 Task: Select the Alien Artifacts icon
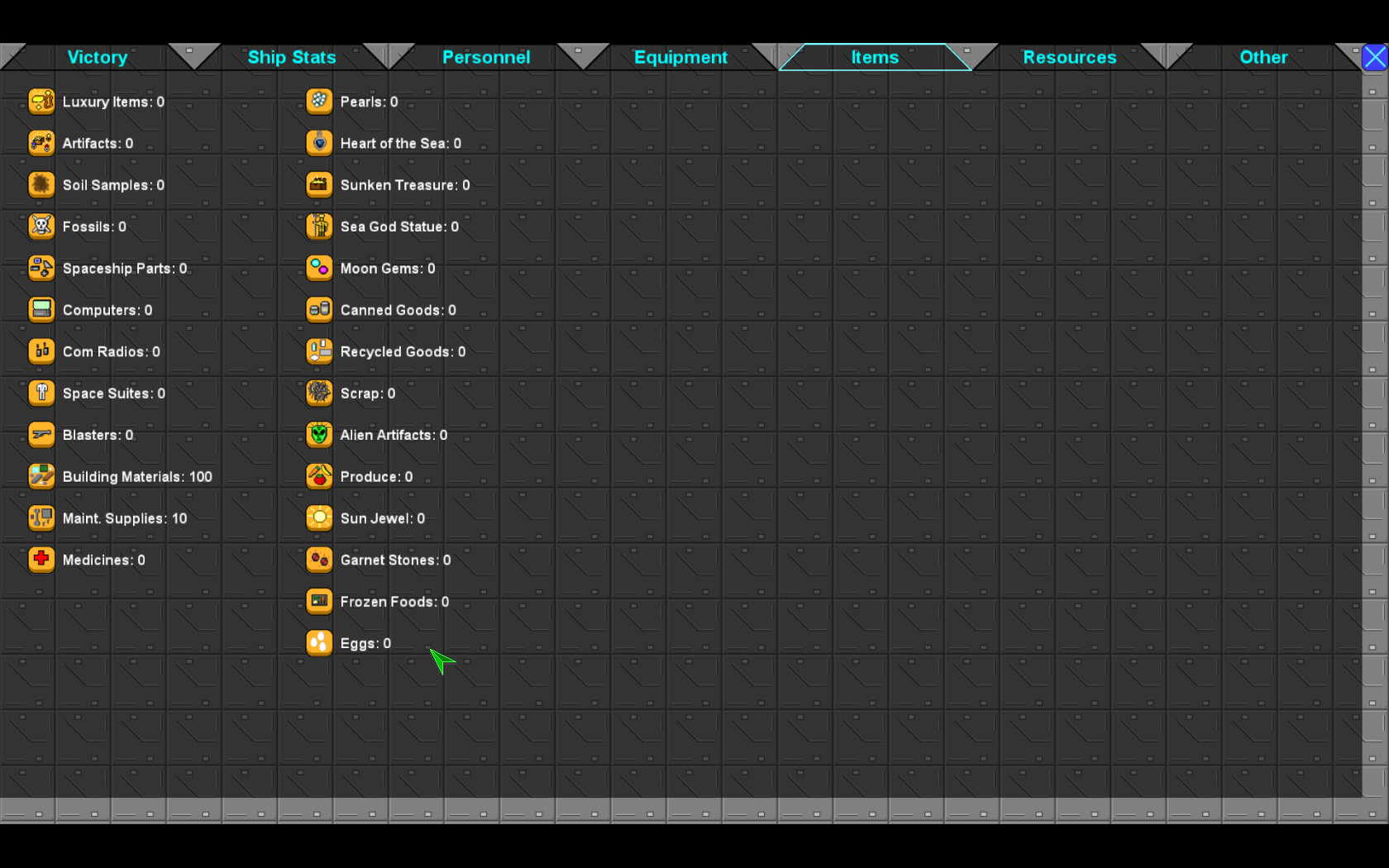click(x=319, y=435)
